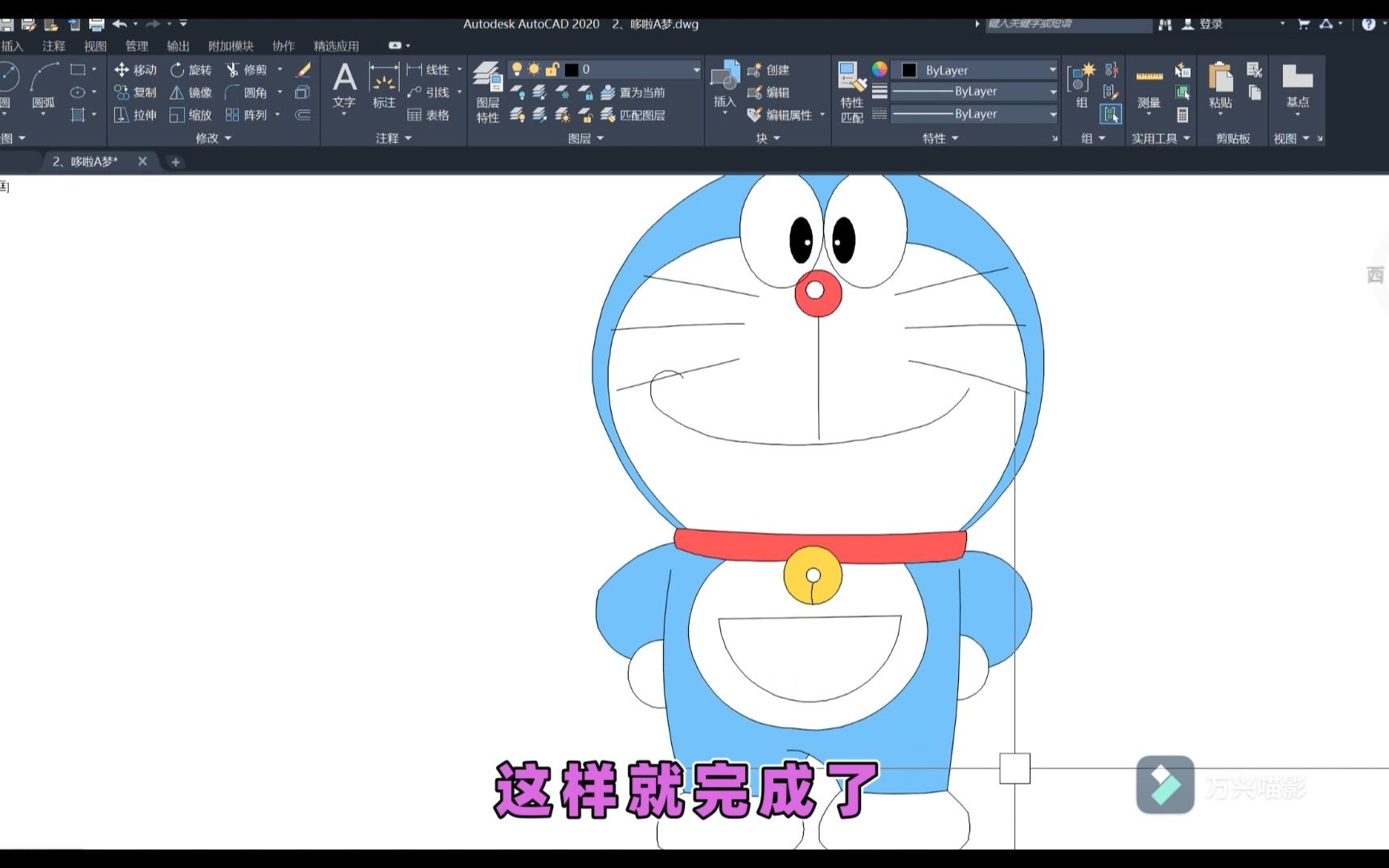
Task: Open the Output (输出) ribbon tab
Action: 178,46
